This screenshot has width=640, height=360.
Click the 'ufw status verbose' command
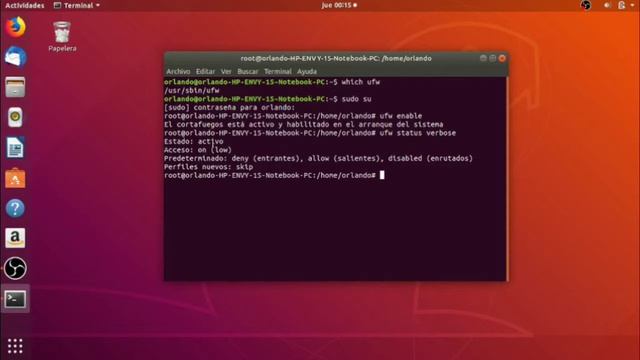pyautogui.click(x=418, y=133)
